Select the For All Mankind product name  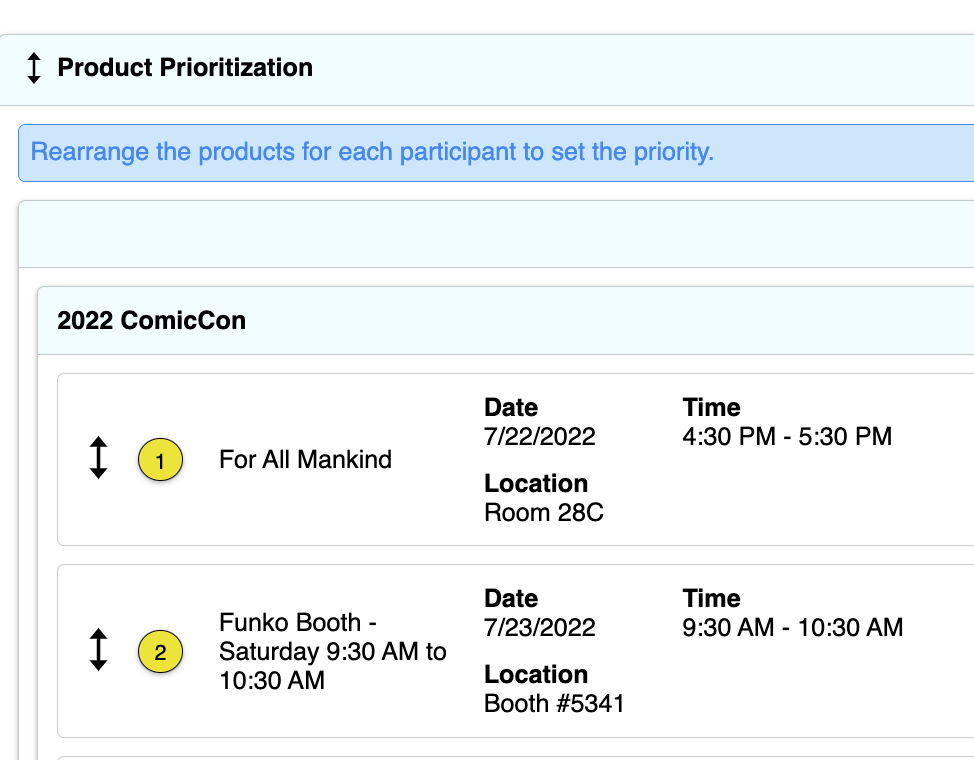(306, 460)
